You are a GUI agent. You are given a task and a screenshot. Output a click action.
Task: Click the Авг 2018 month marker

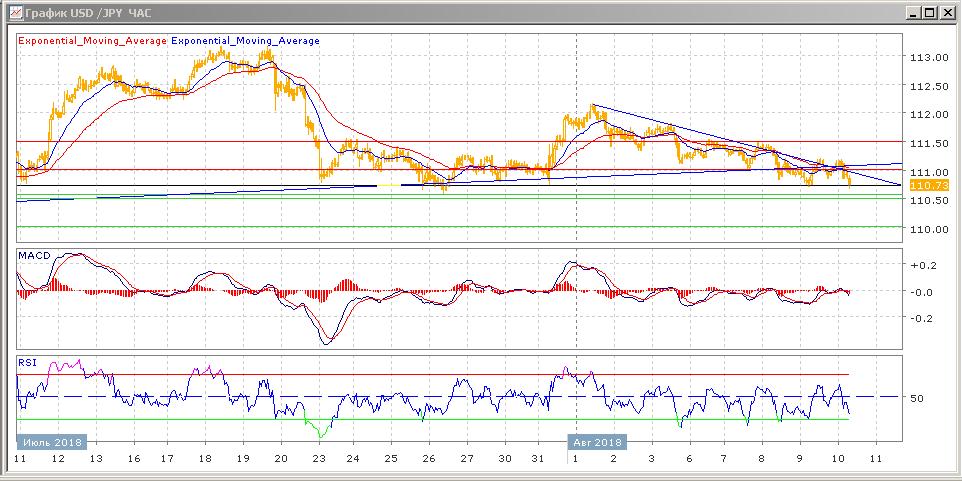point(598,441)
